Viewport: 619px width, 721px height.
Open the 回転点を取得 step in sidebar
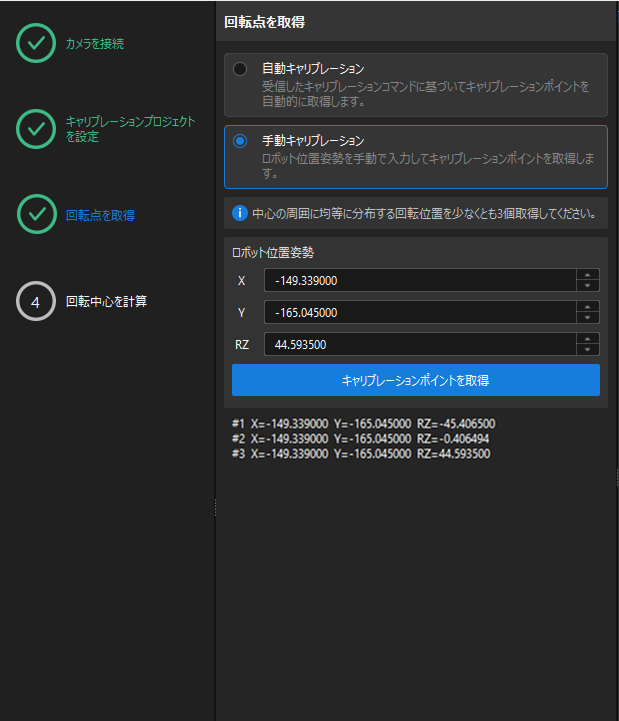pos(100,215)
